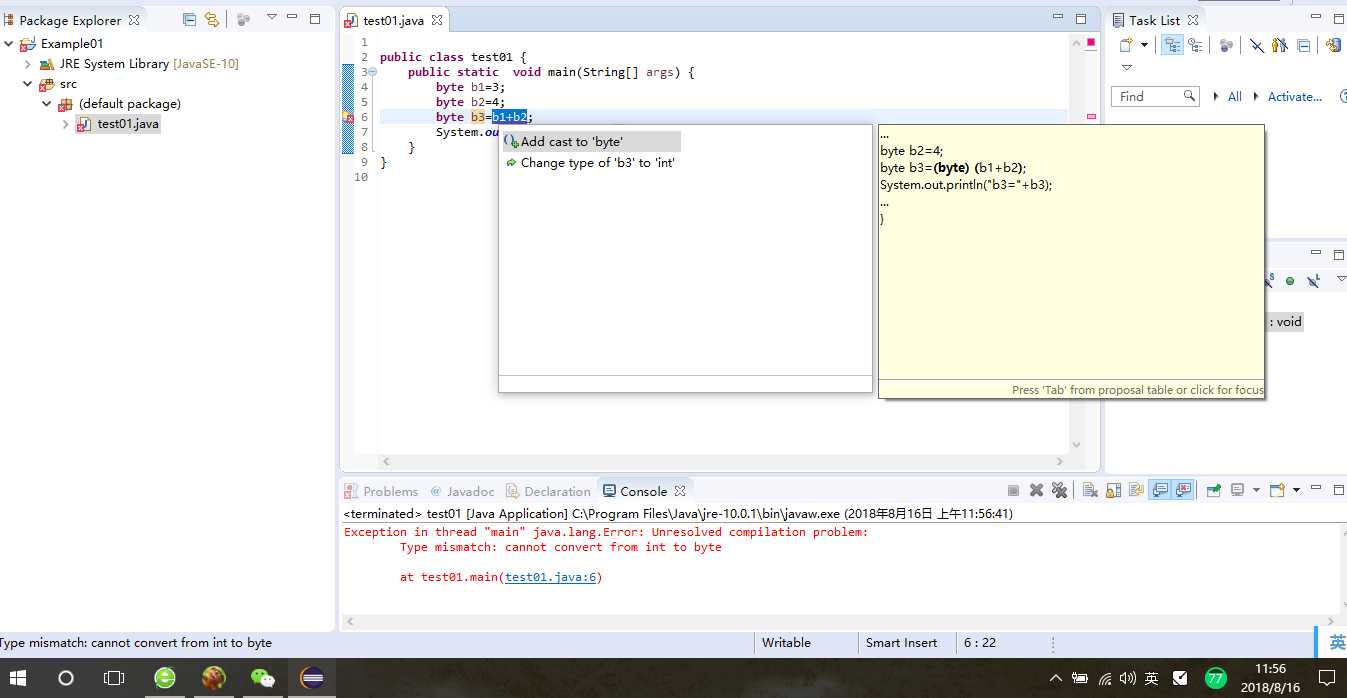Remove launch in Console toolbar
Screen dimensions: 1347x698
click(1036, 490)
